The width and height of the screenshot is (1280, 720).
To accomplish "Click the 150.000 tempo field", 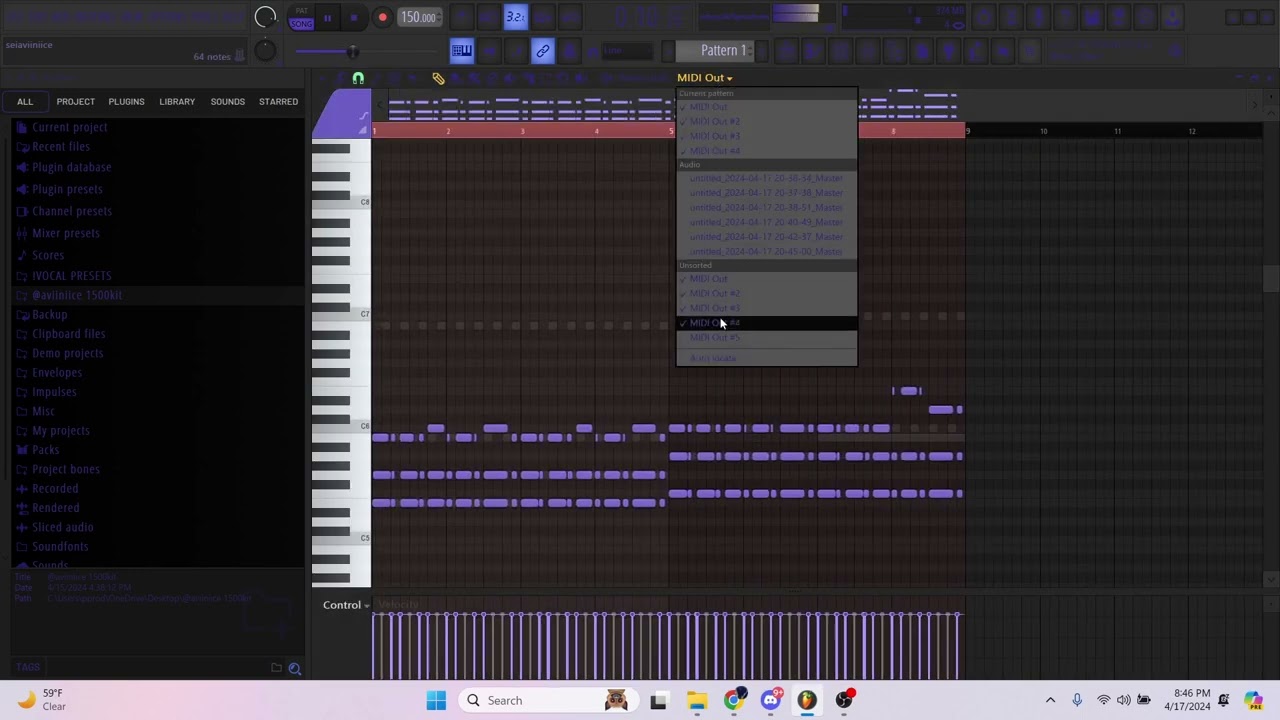I will pyautogui.click(x=418, y=17).
